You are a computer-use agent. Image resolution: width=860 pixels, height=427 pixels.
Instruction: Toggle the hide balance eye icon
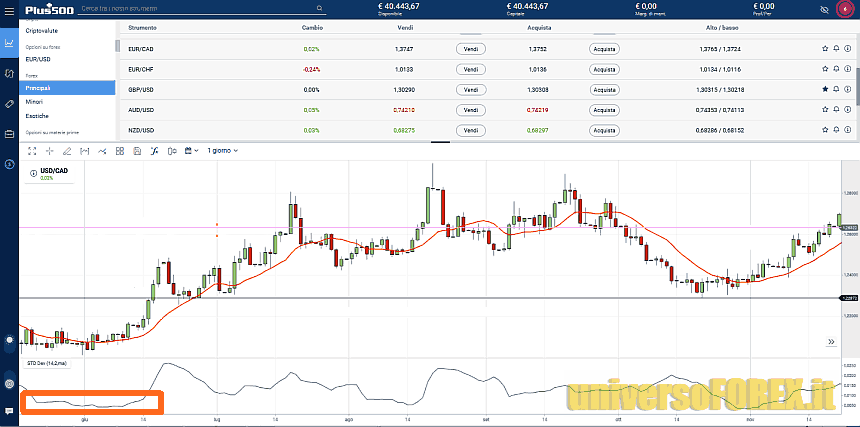(824, 9)
